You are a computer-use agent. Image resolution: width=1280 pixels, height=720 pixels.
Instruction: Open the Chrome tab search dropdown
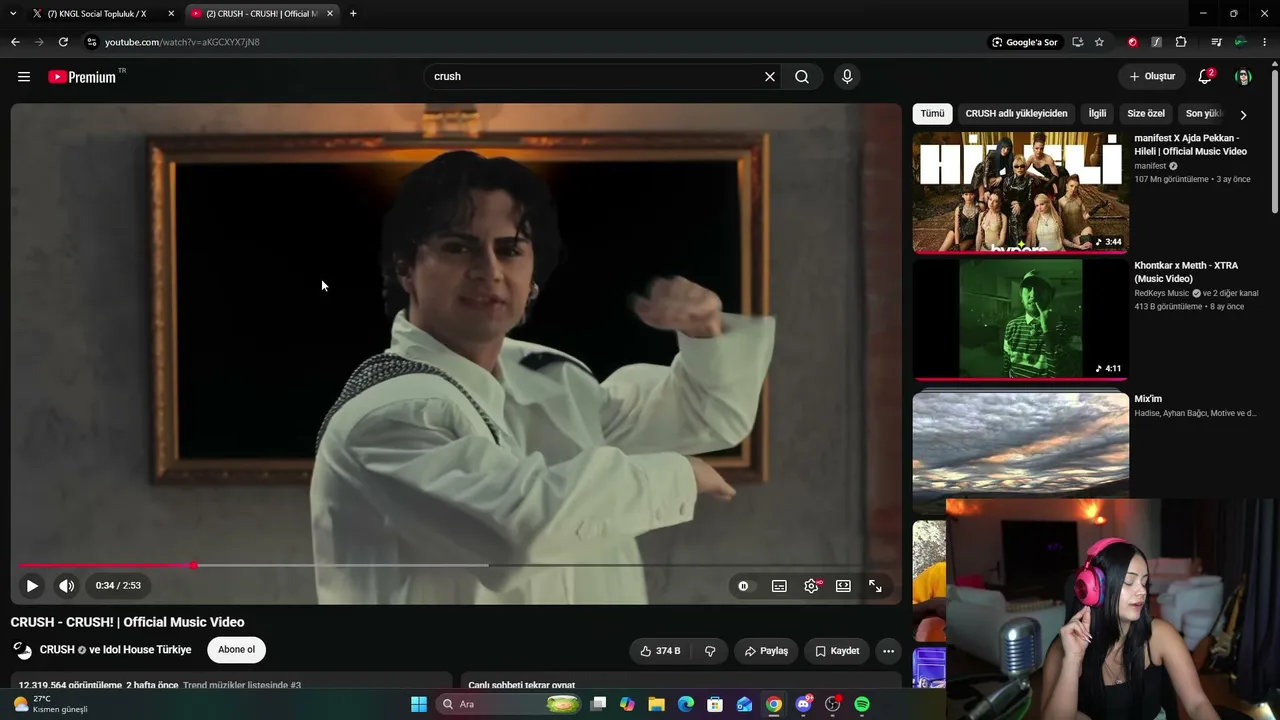13,14
